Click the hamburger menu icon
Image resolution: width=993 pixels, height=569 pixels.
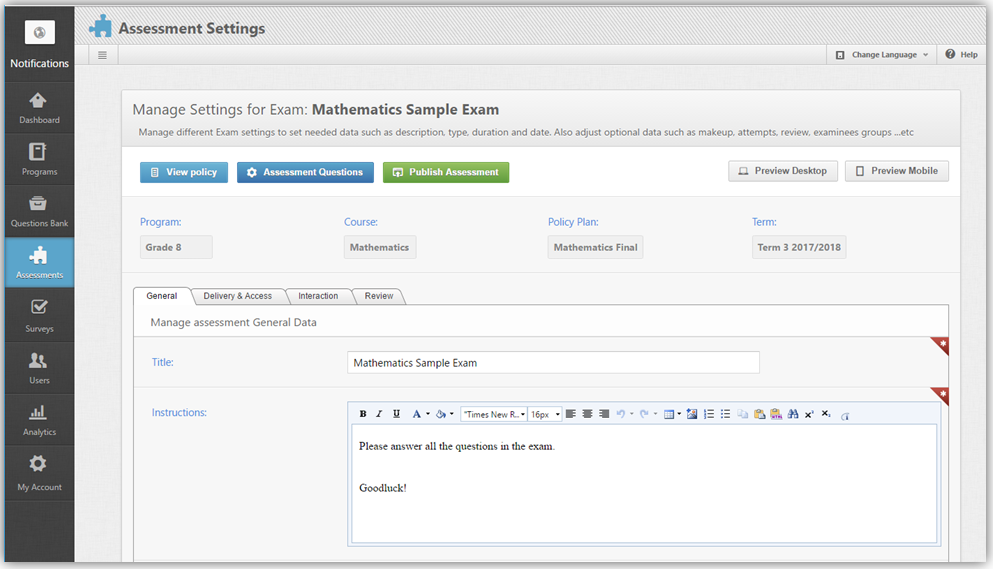pyautogui.click(x=102, y=55)
